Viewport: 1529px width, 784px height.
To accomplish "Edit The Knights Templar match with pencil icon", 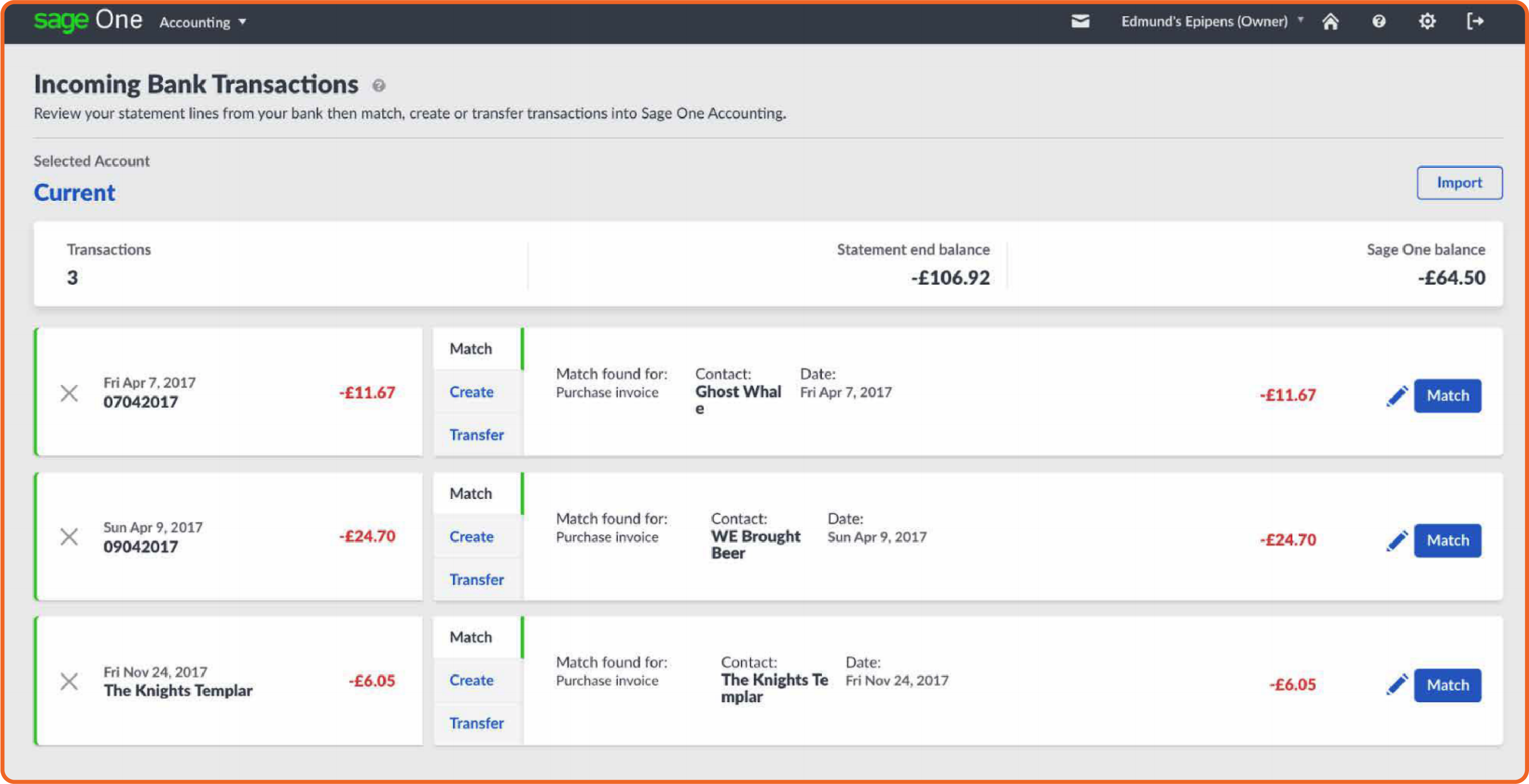I will [1397, 685].
